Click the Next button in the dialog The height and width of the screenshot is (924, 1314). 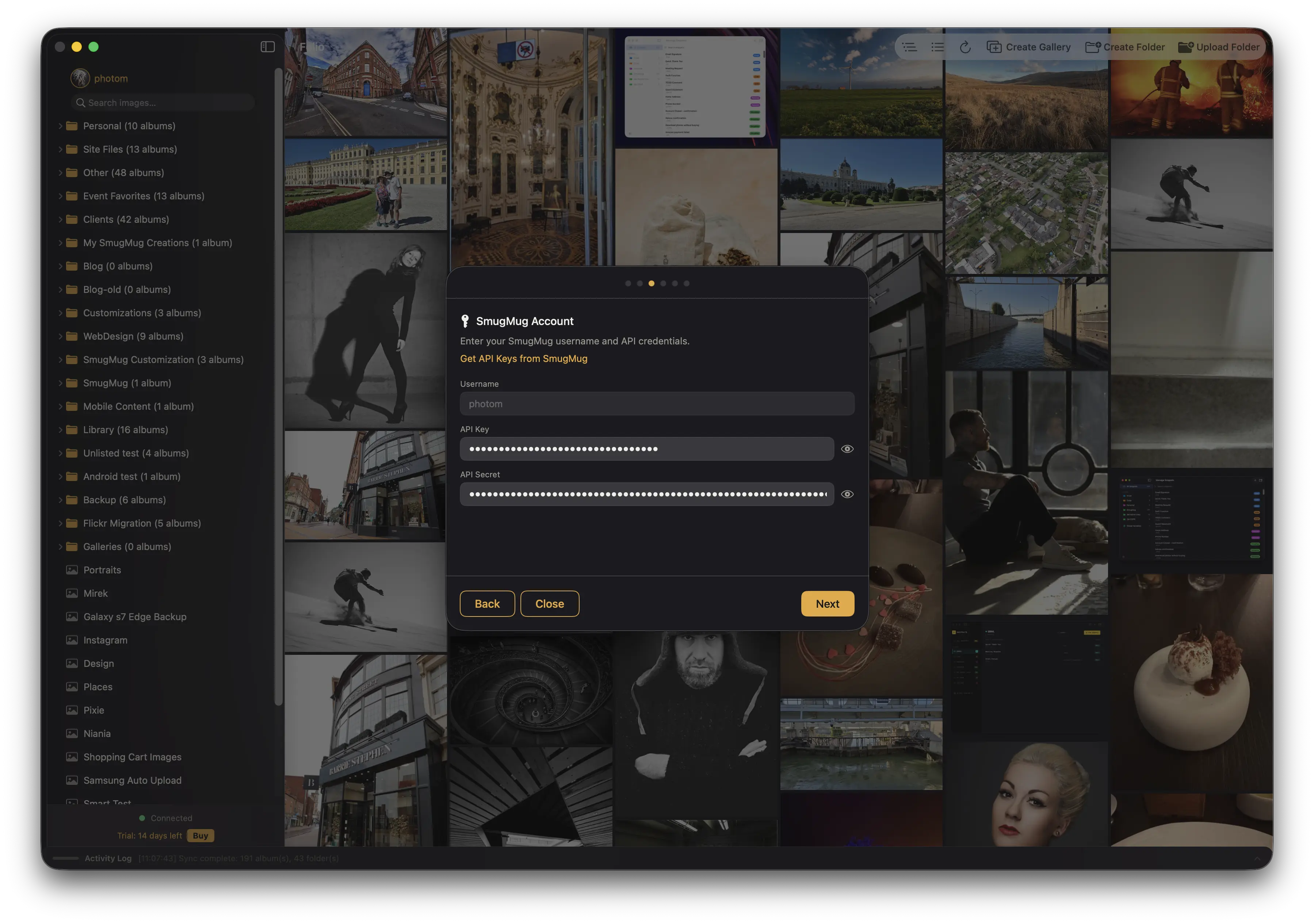coord(827,603)
